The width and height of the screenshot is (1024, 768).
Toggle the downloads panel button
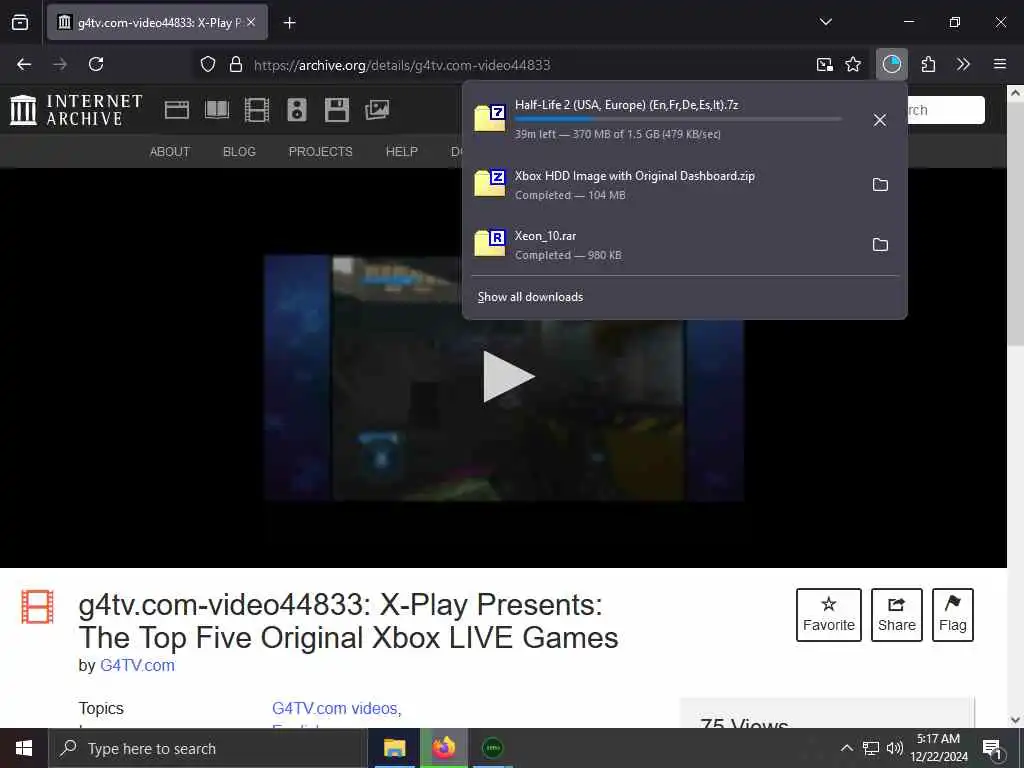tap(891, 64)
